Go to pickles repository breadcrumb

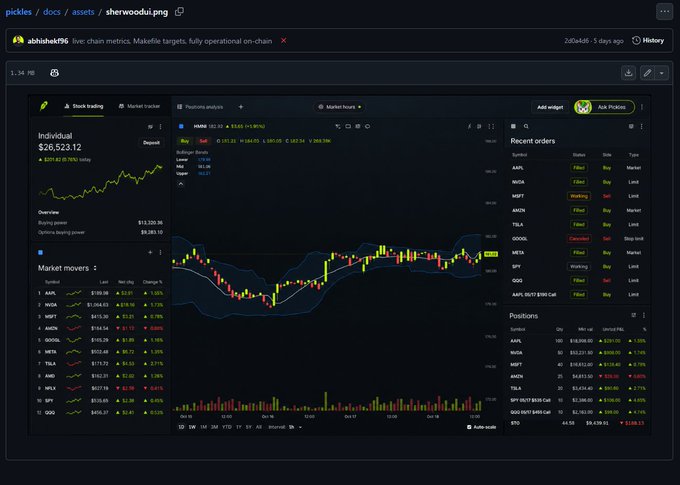click(x=18, y=12)
